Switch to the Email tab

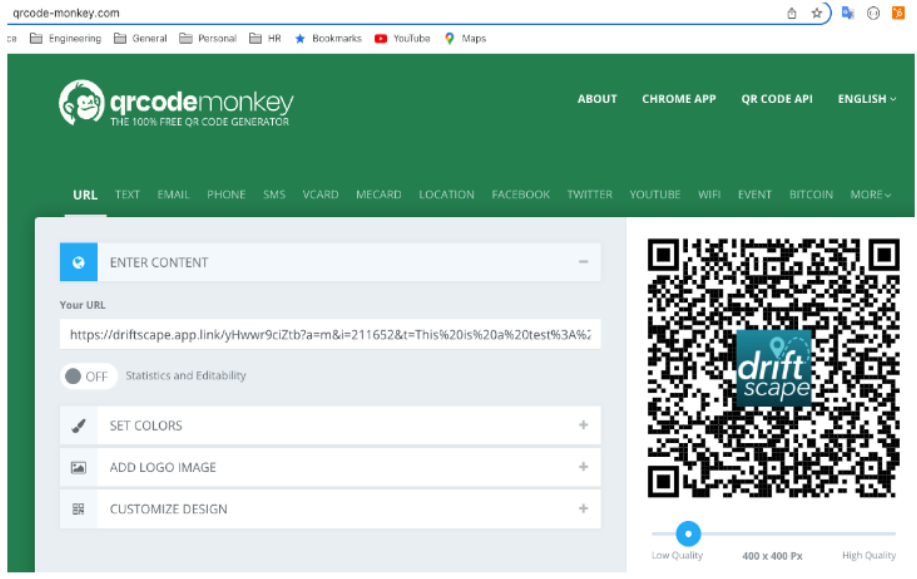pos(173,195)
